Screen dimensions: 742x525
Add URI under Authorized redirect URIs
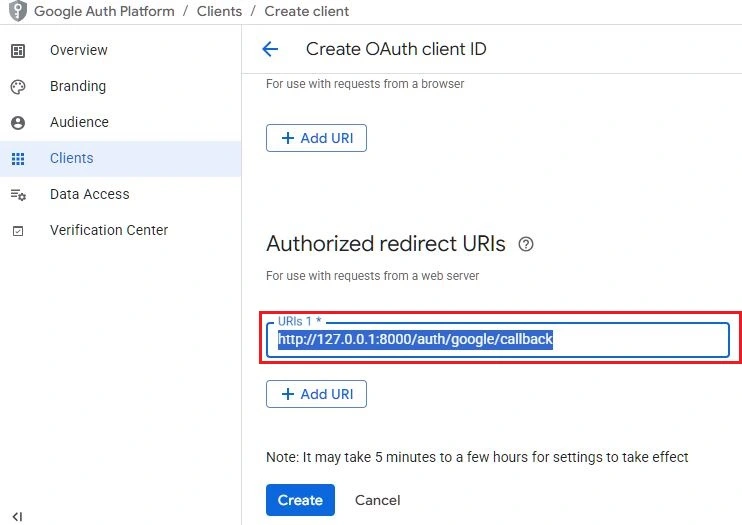tap(316, 394)
